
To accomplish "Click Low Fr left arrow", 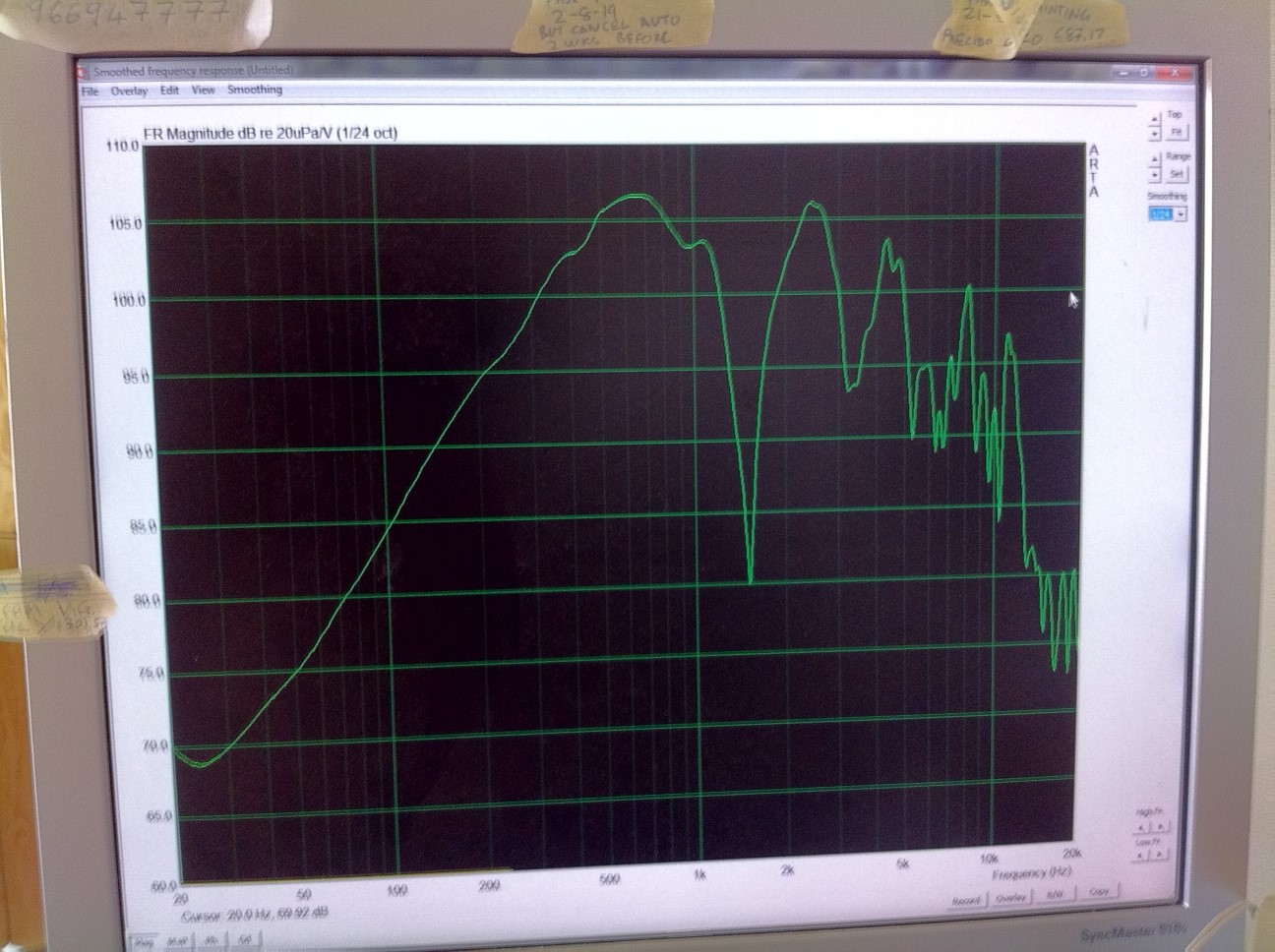I will click(1139, 856).
